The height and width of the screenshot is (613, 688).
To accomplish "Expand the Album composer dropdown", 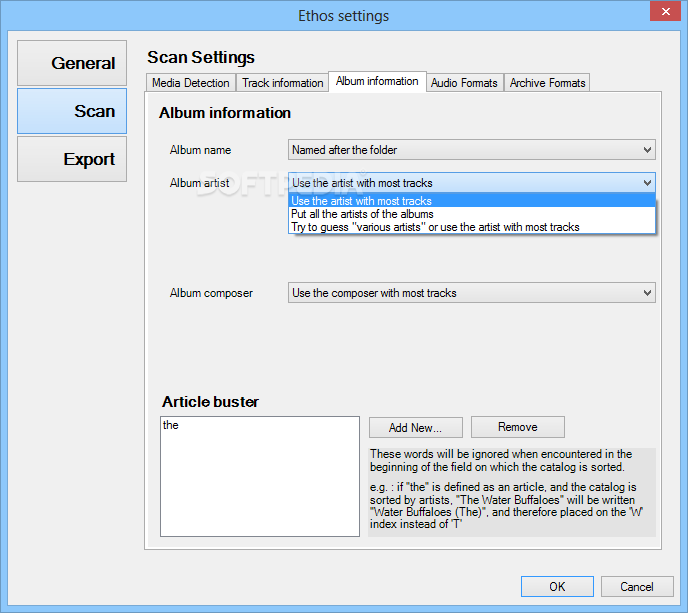I will 472,293.
